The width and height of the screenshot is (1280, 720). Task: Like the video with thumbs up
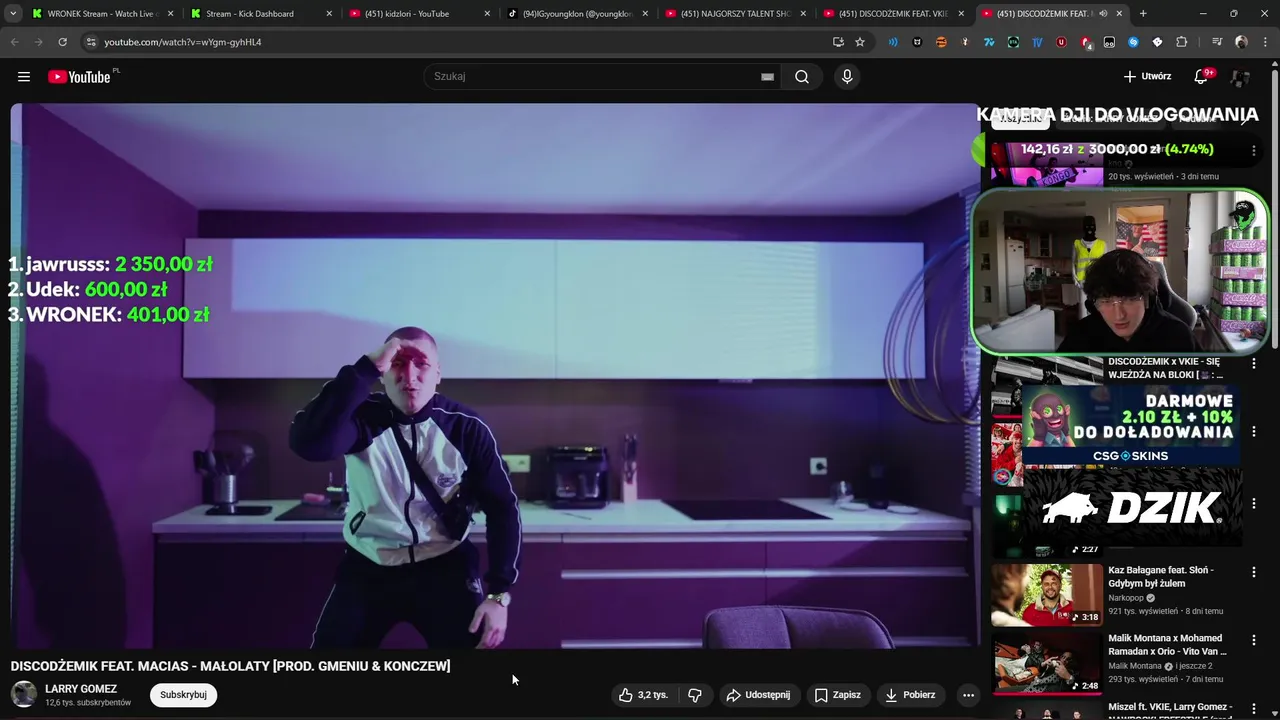coord(643,695)
